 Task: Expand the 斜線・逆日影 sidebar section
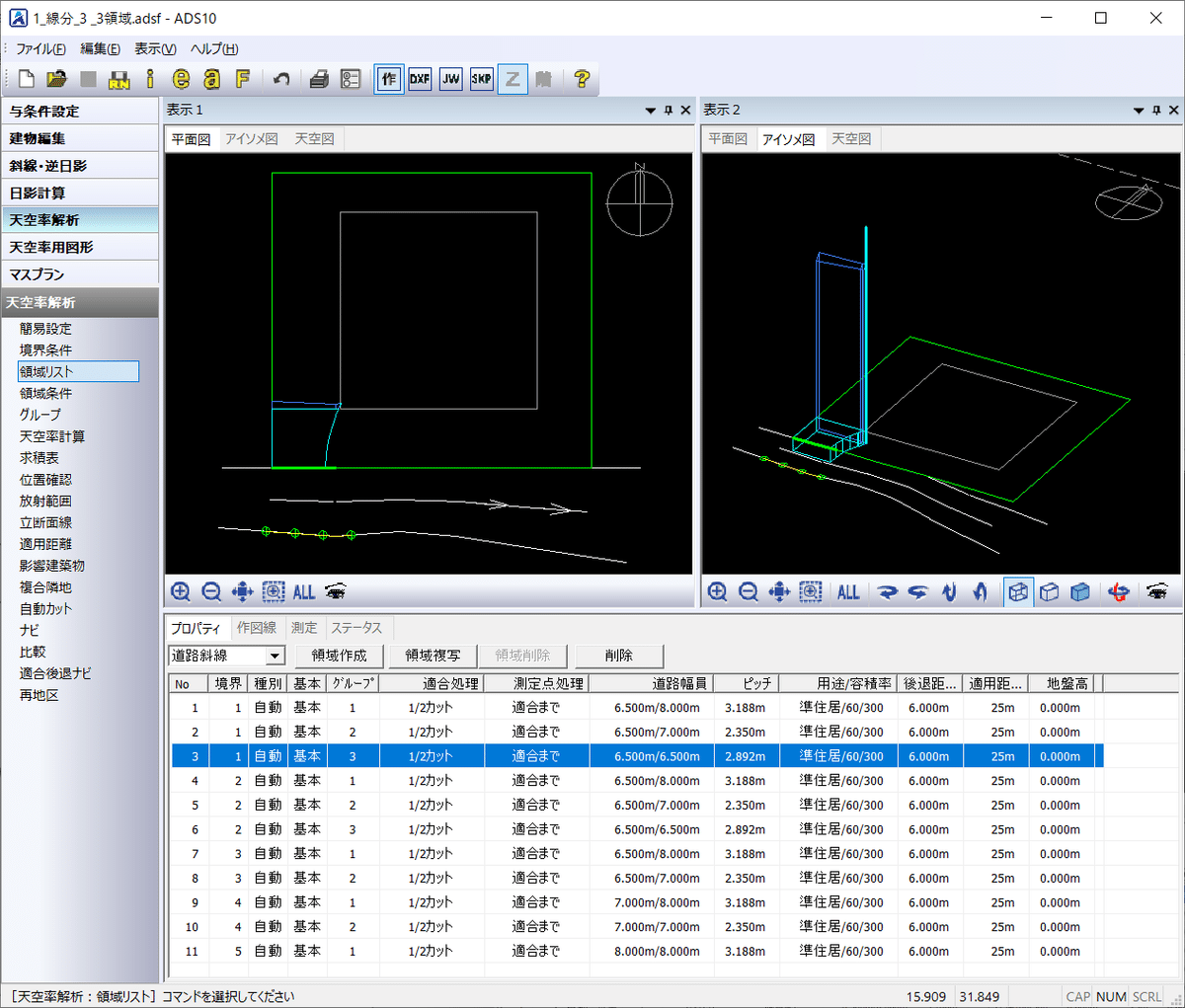(79, 165)
